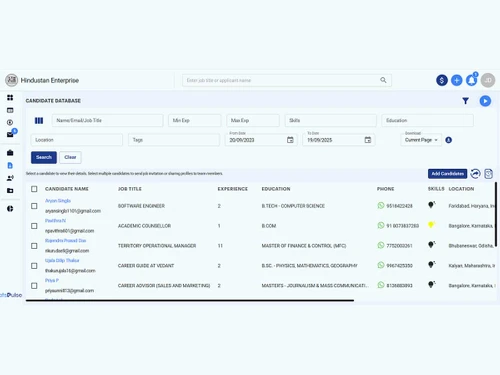Open the dashboard grid icon in sidebar
The width and height of the screenshot is (500, 375).
point(10,97)
